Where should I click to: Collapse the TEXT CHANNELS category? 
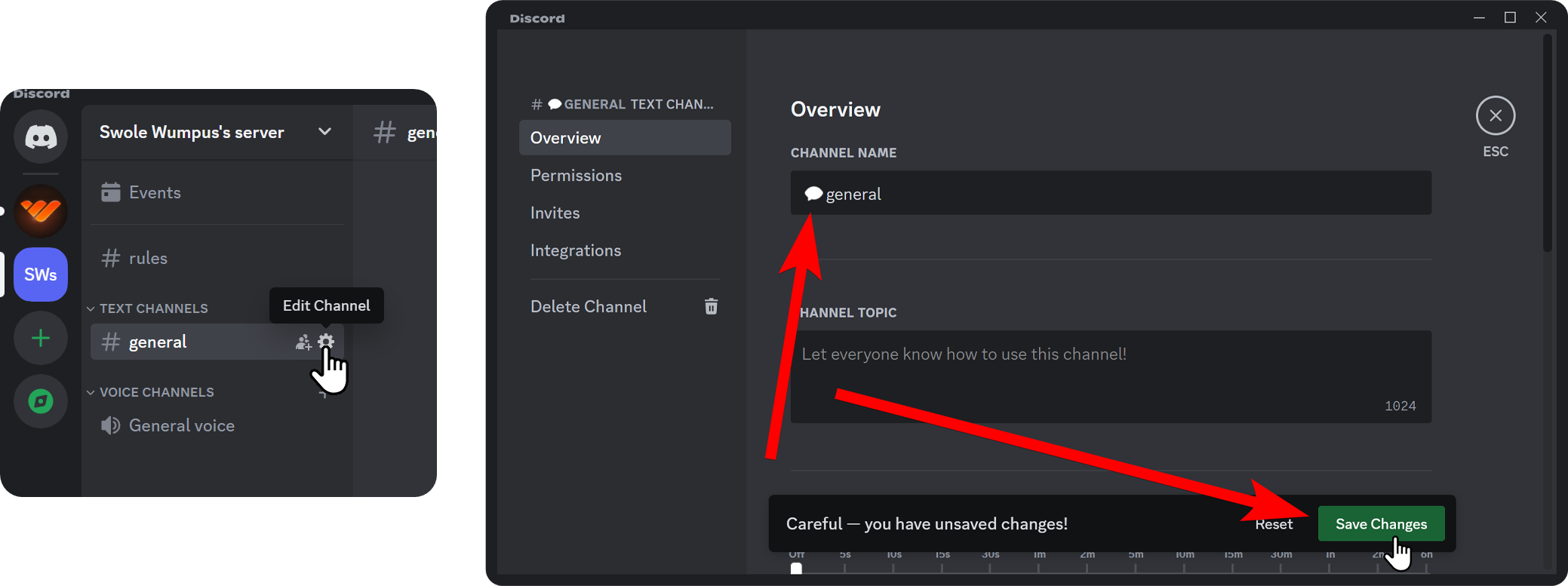point(147,308)
